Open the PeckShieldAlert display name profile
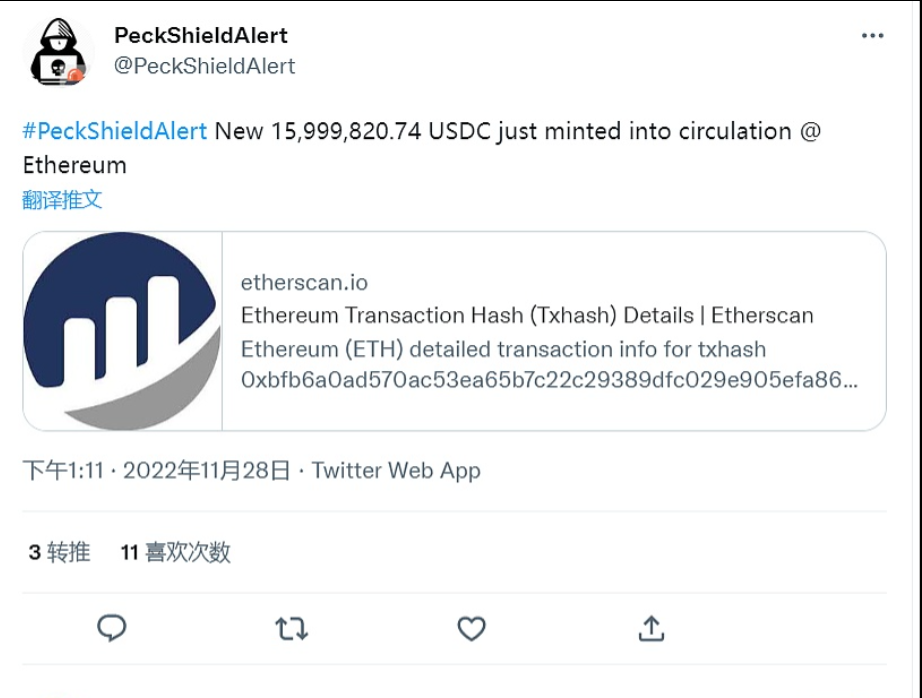The image size is (922, 698). (x=201, y=36)
